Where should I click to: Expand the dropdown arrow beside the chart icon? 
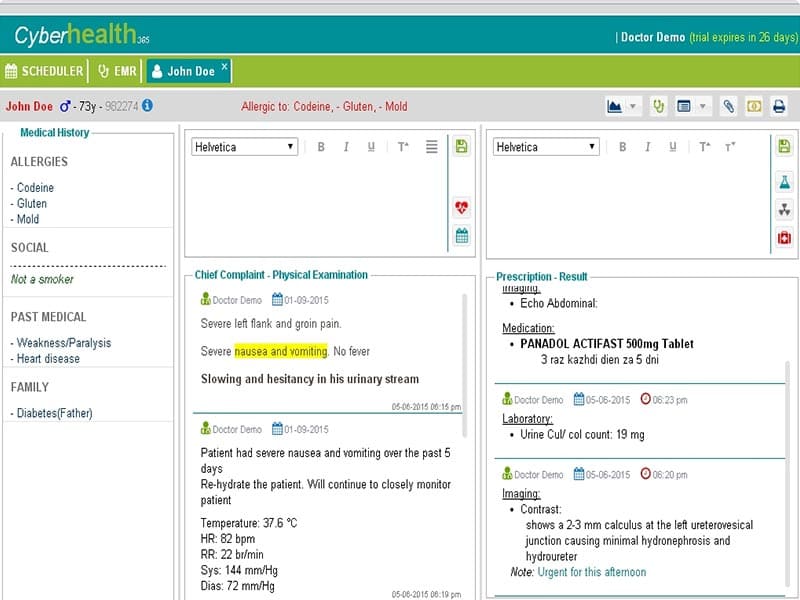pos(633,106)
